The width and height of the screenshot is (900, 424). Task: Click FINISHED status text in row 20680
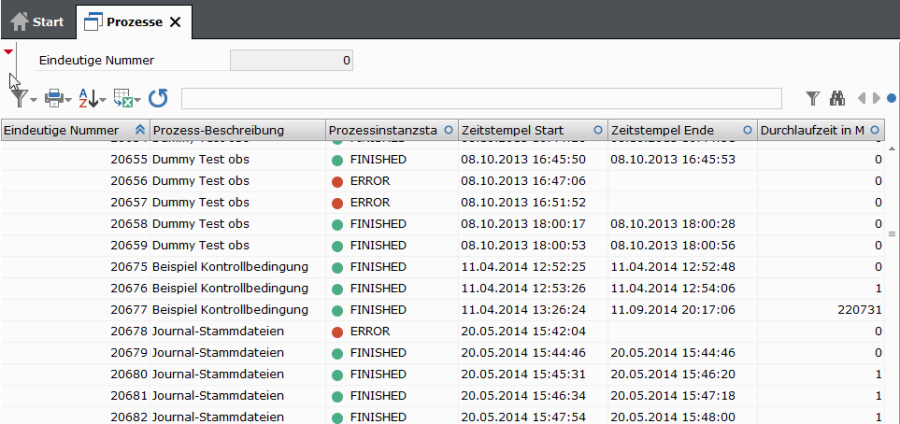point(378,374)
